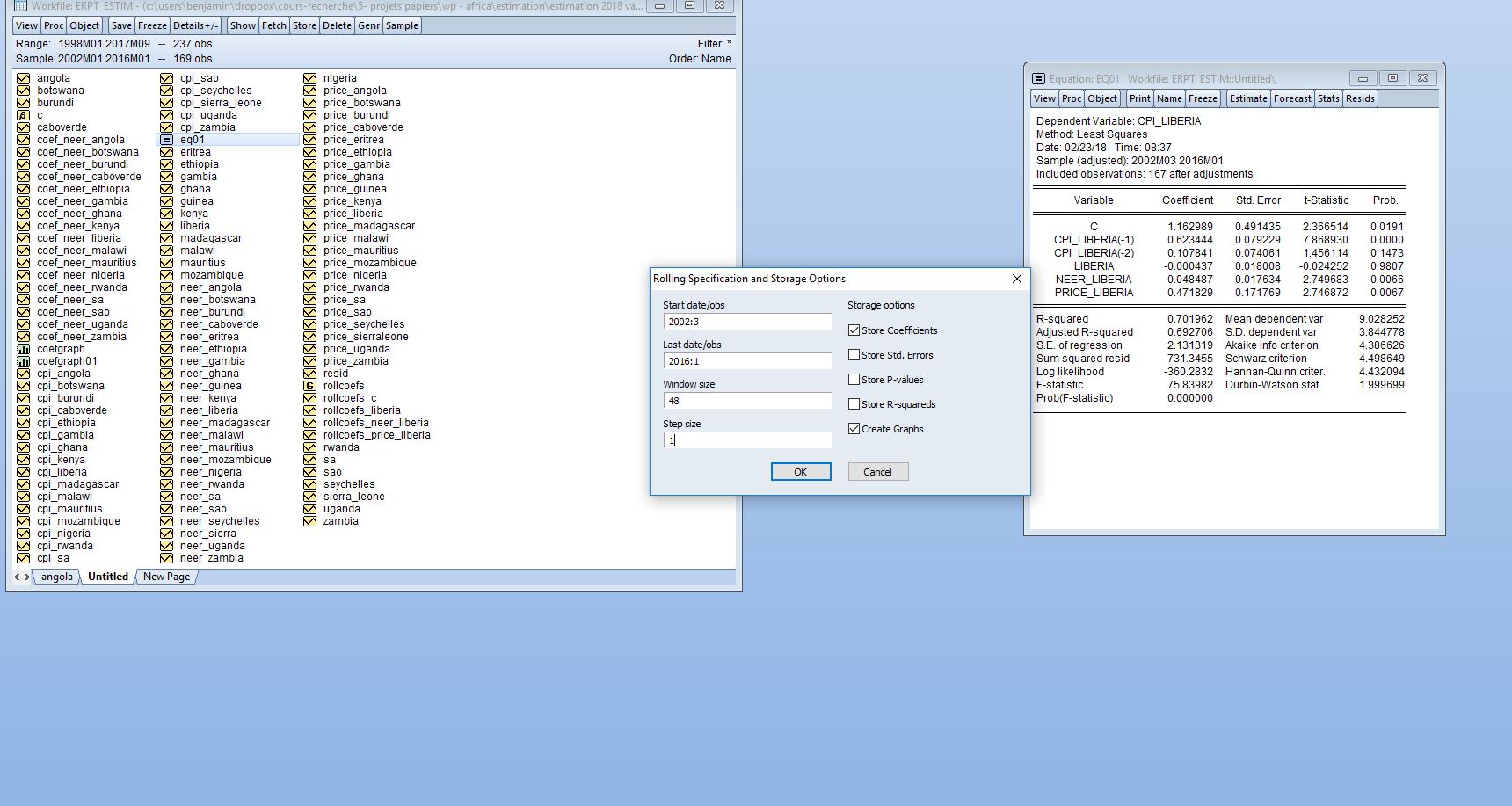Uncheck Store Coefficients option
The height and width of the screenshot is (806, 1512).
click(854, 330)
